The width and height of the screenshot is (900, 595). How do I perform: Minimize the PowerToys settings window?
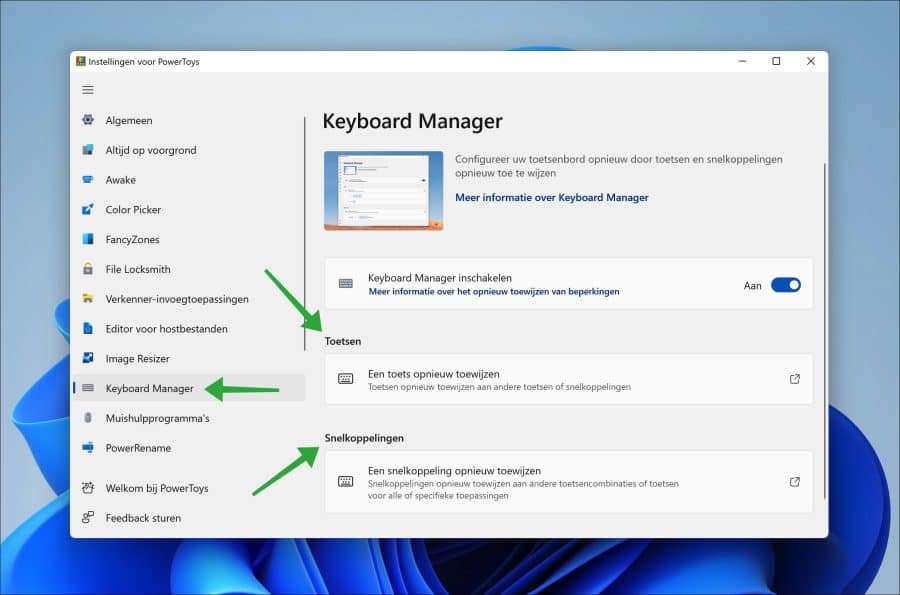[742, 61]
